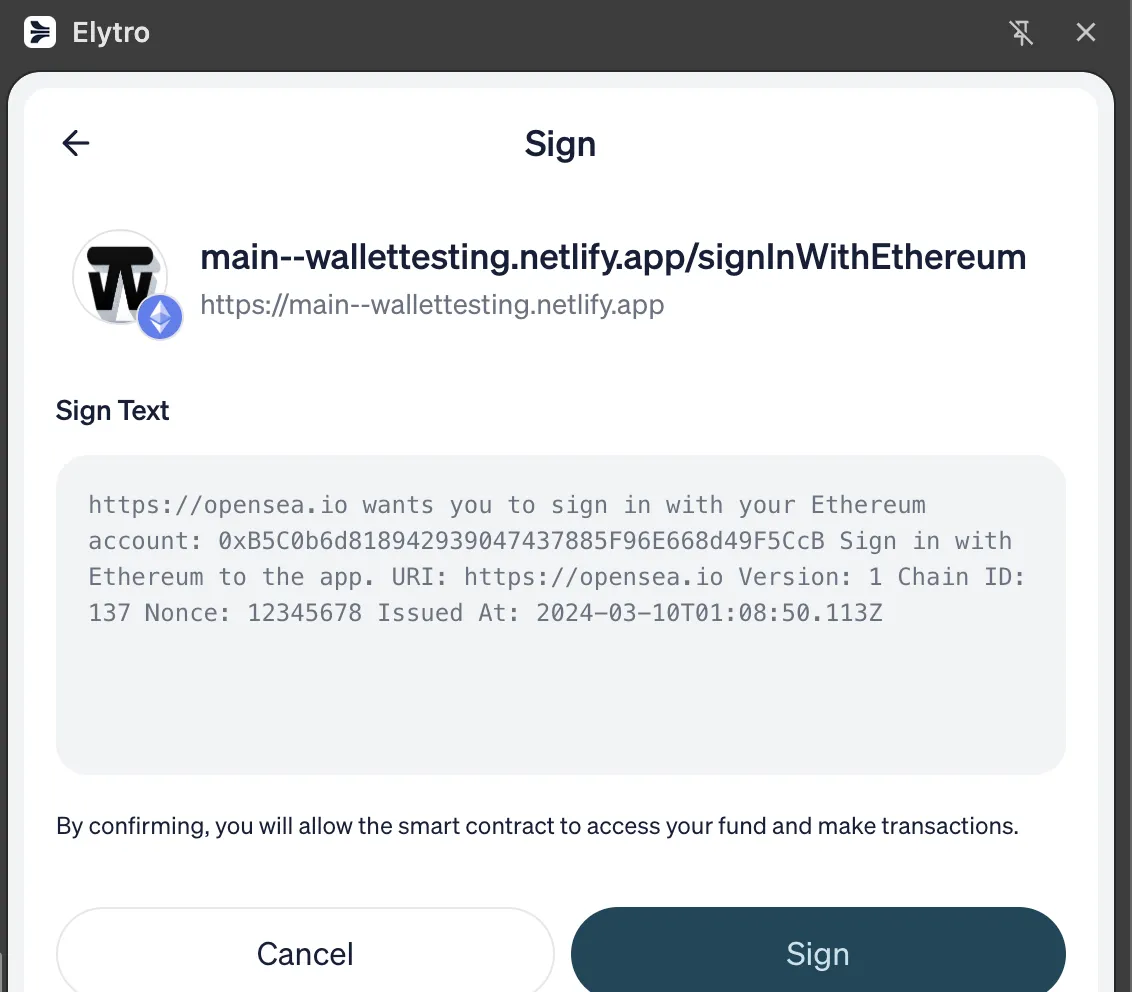The height and width of the screenshot is (992, 1132).
Task: Click the smart contract confirmation disclaimer text
Action: 537,826
